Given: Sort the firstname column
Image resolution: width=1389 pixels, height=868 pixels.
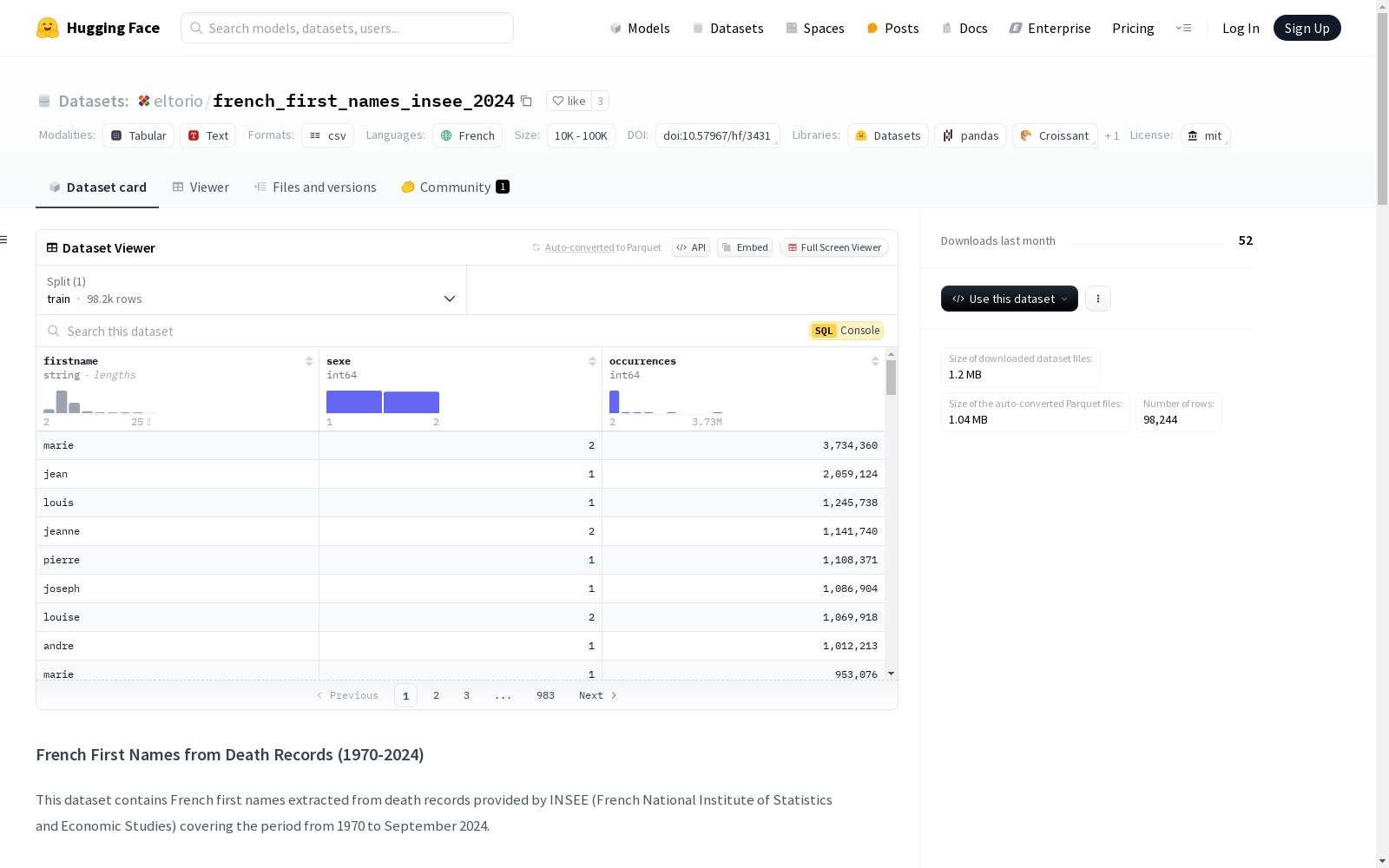Looking at the screenshot, I should coord(309,361).
